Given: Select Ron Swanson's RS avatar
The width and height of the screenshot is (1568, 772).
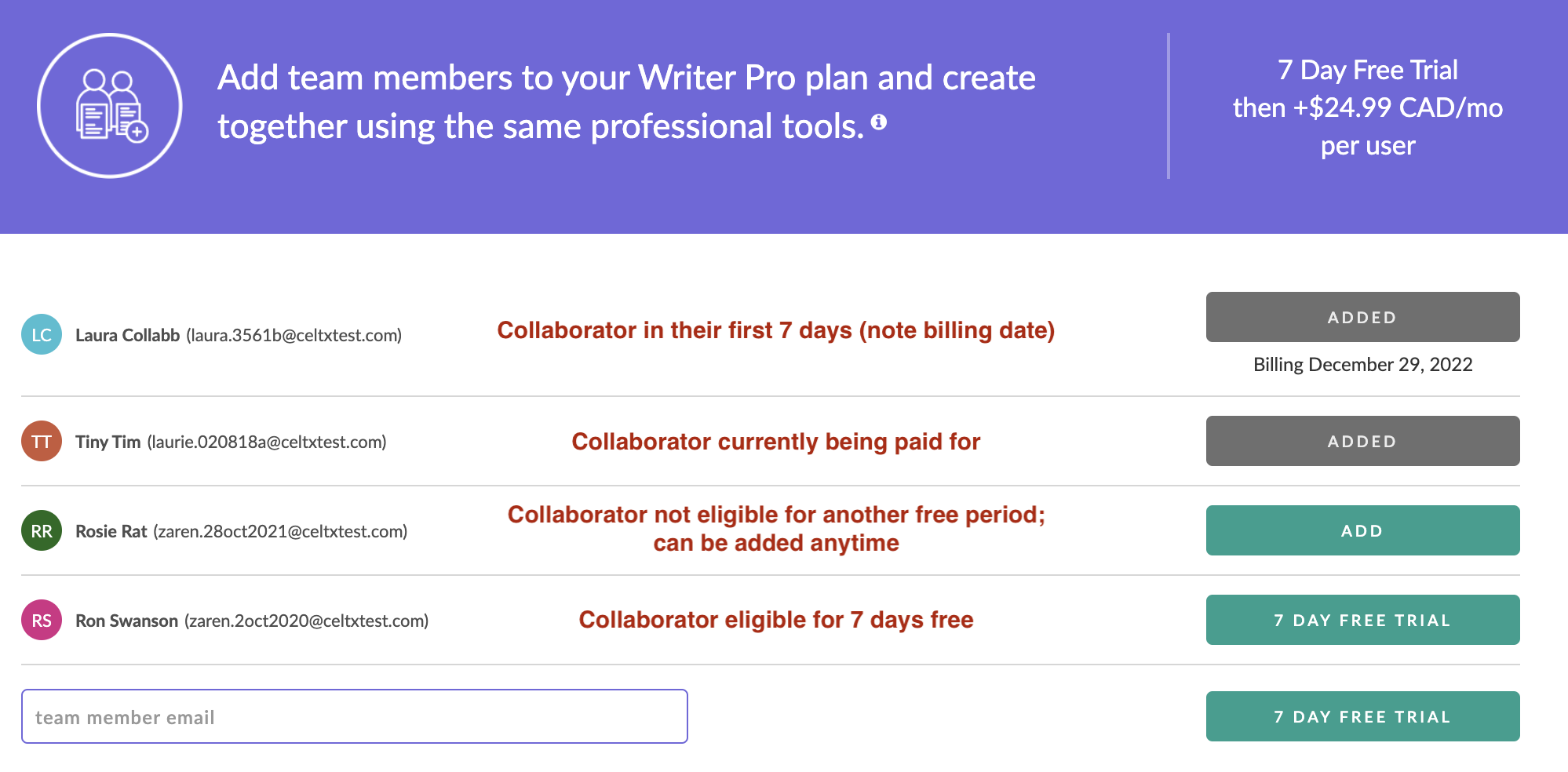Looking at the screenshot, I should click(42, 620).
